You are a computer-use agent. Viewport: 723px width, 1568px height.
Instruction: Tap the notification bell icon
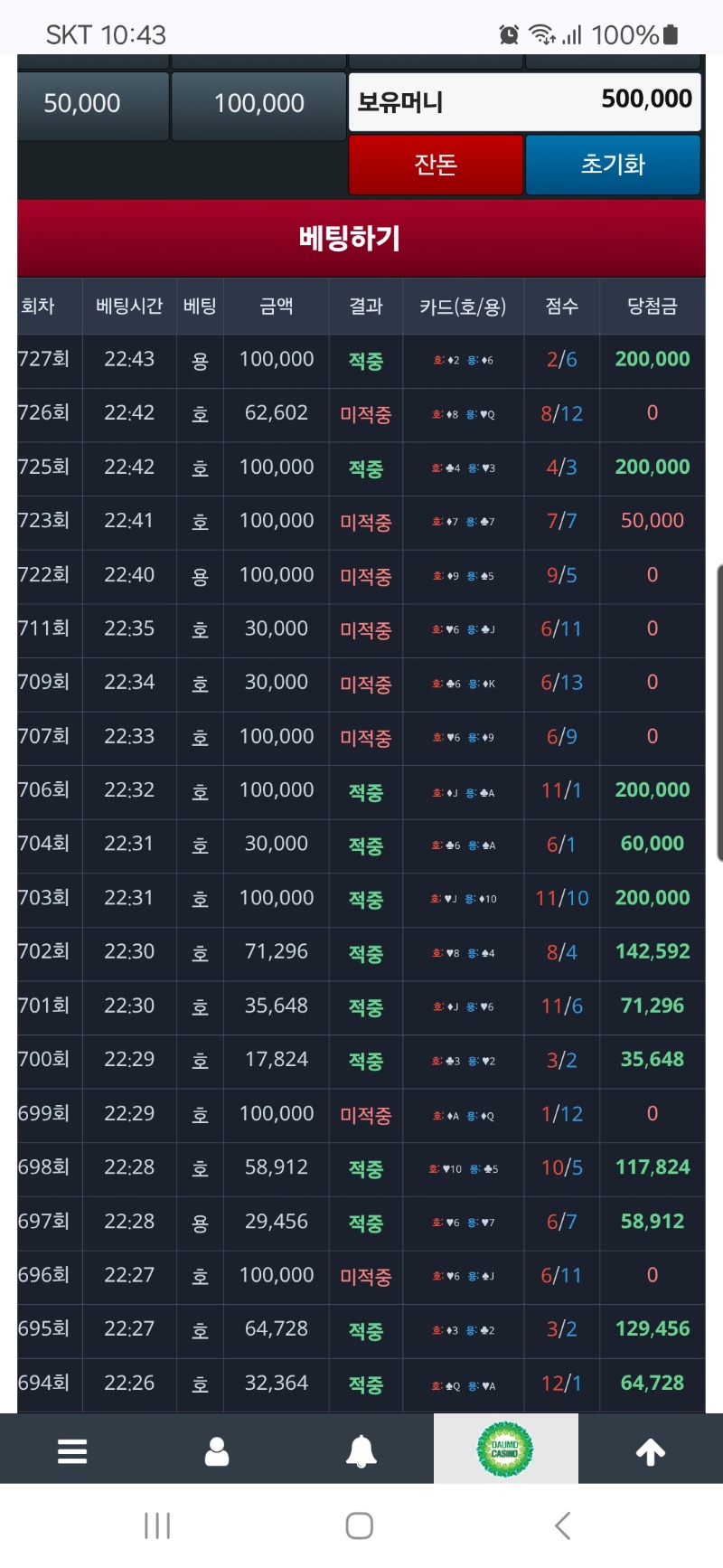(x=361, y=1451)
